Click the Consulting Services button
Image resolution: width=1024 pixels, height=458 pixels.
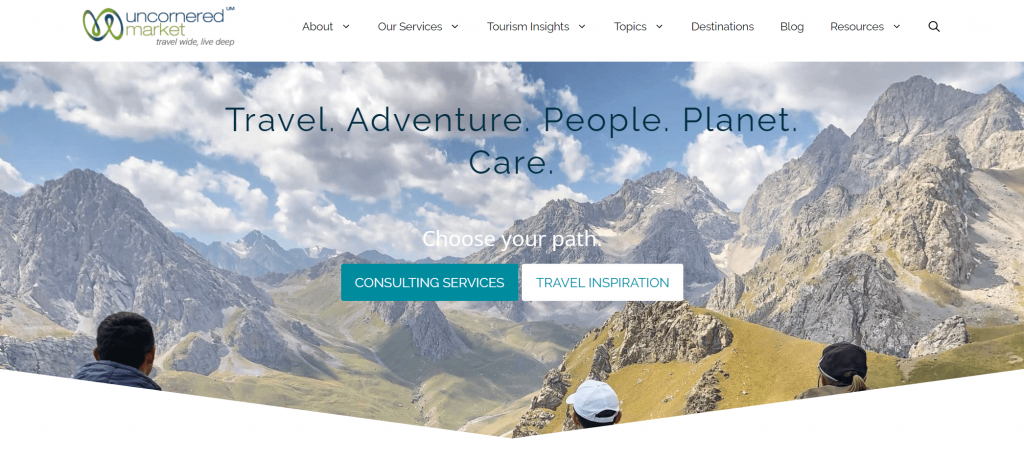429,282
